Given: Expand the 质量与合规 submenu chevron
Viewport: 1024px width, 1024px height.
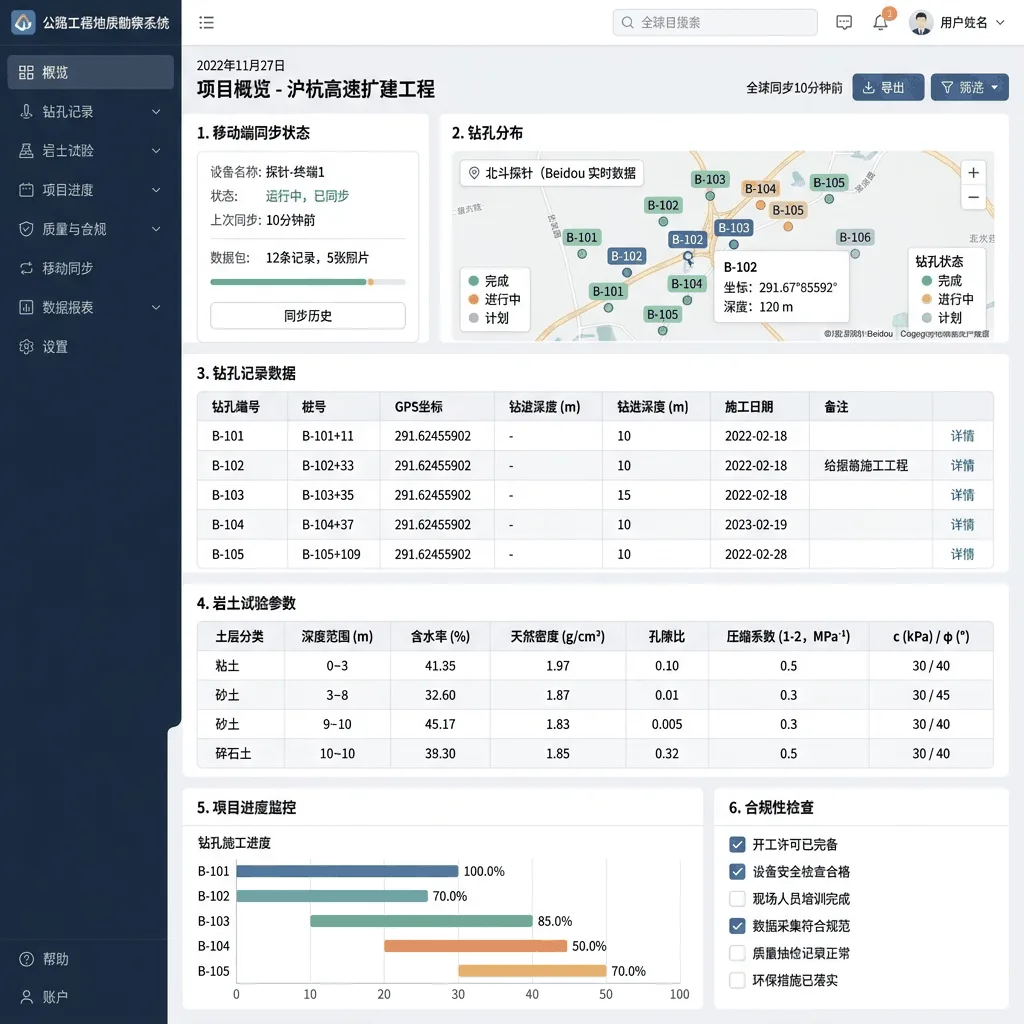Looking at the screenshot, I should point(156,229).
